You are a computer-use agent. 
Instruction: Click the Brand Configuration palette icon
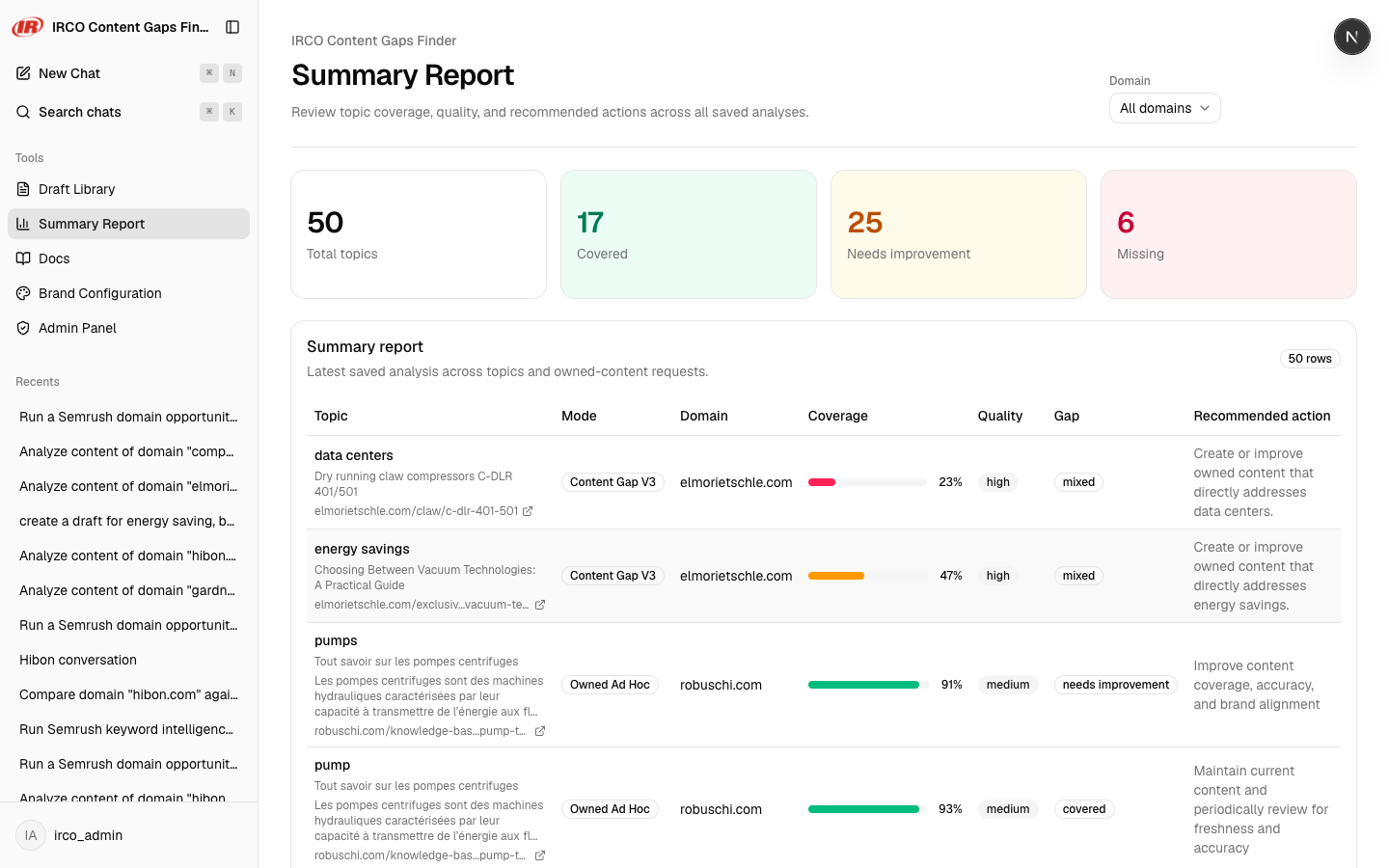[23, 293]
